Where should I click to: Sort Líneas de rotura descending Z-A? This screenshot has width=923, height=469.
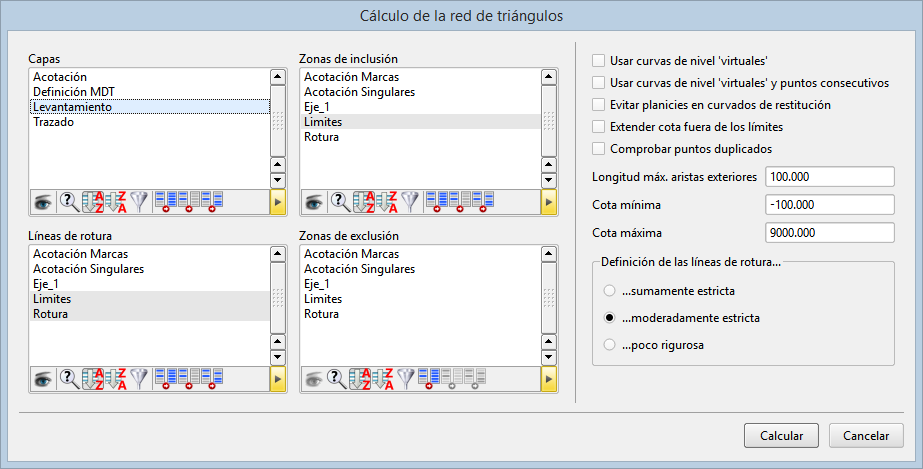pyautogui.click(x=116, y=379)
